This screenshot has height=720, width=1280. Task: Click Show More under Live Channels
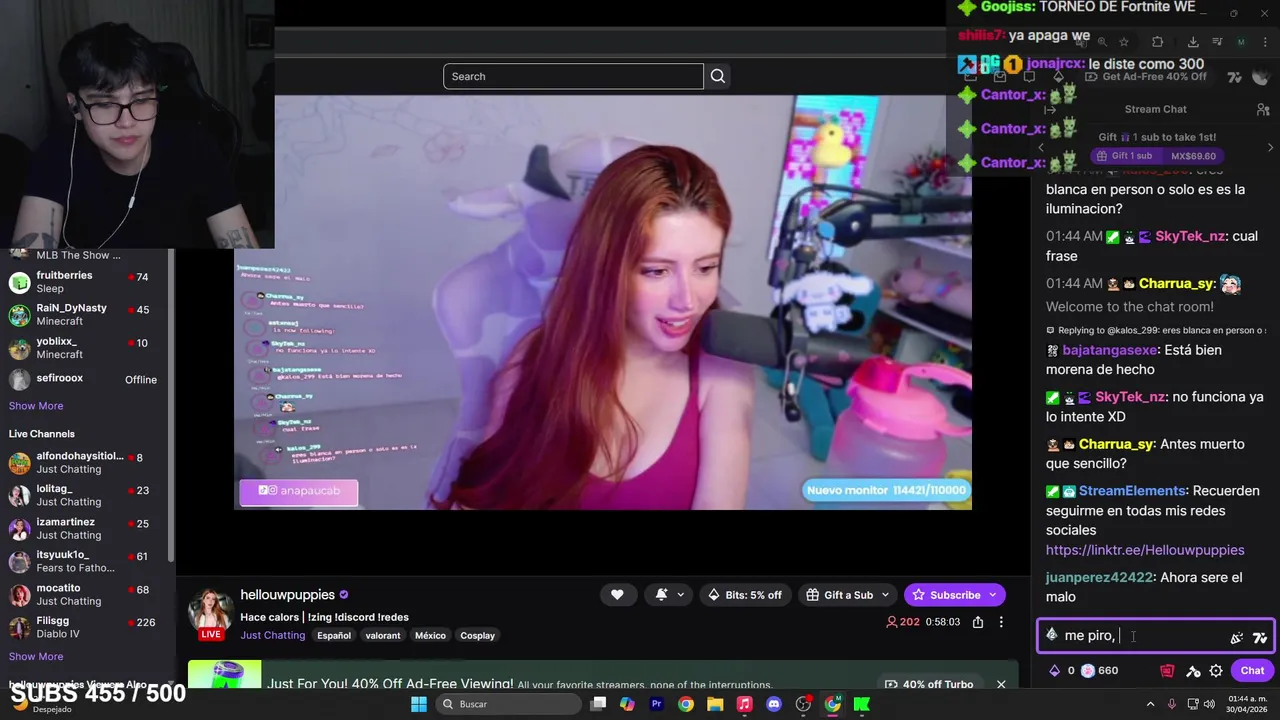click(36, 657)
